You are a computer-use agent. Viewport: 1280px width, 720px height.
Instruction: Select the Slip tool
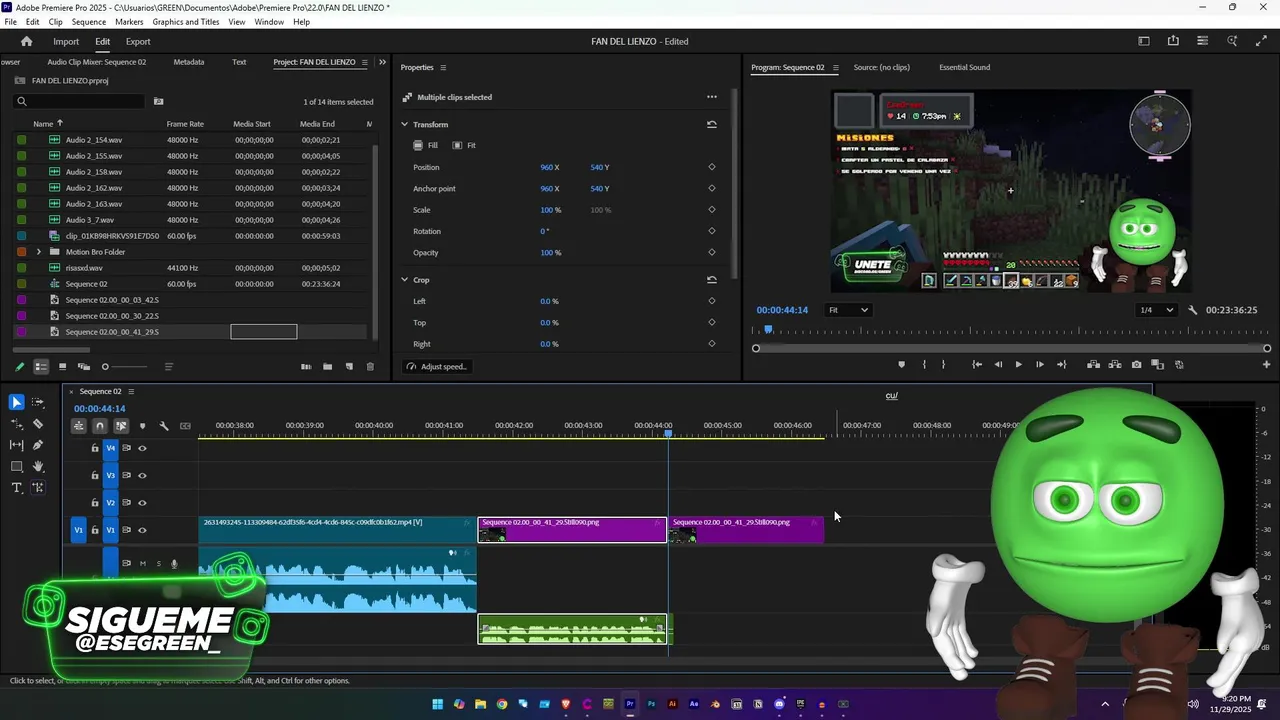point(16,445)
